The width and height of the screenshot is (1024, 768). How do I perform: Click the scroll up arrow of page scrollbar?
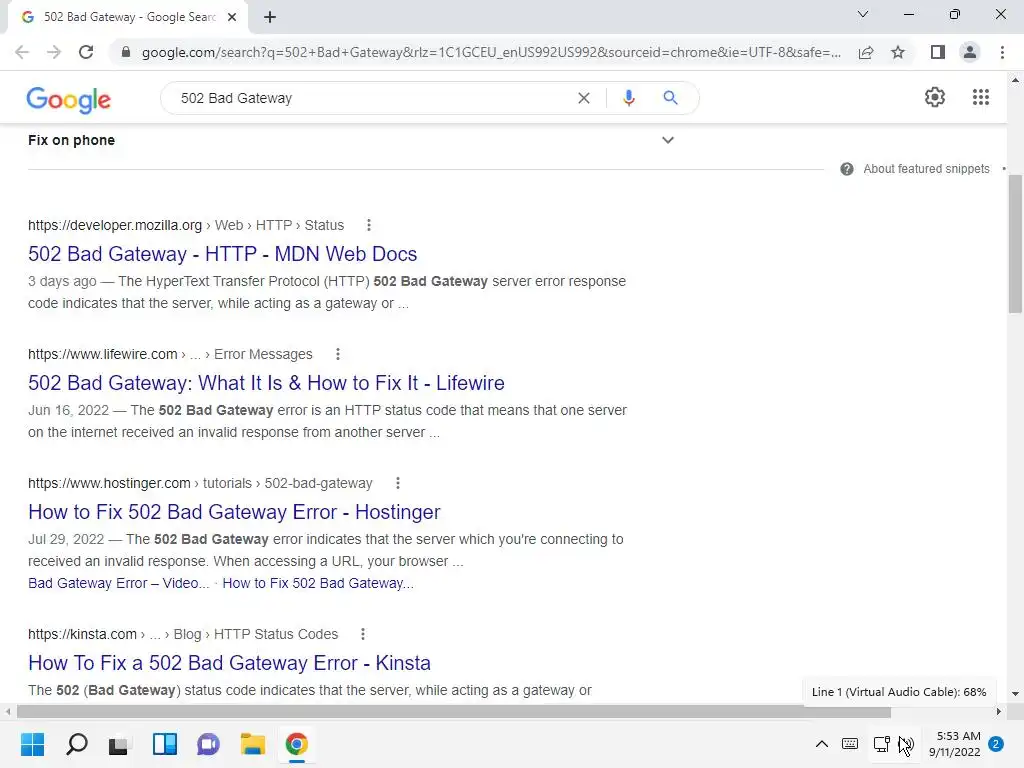point(1016,80)
